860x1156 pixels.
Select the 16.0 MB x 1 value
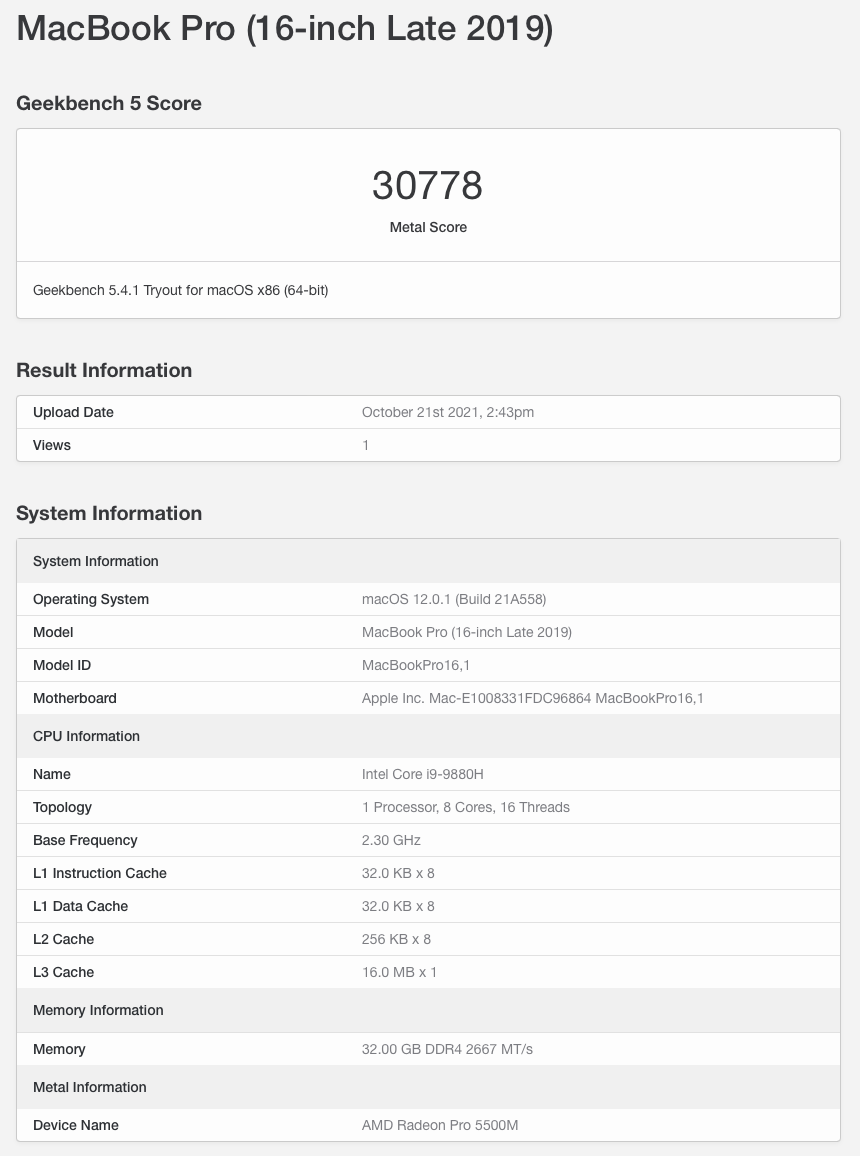click(399, 972)
